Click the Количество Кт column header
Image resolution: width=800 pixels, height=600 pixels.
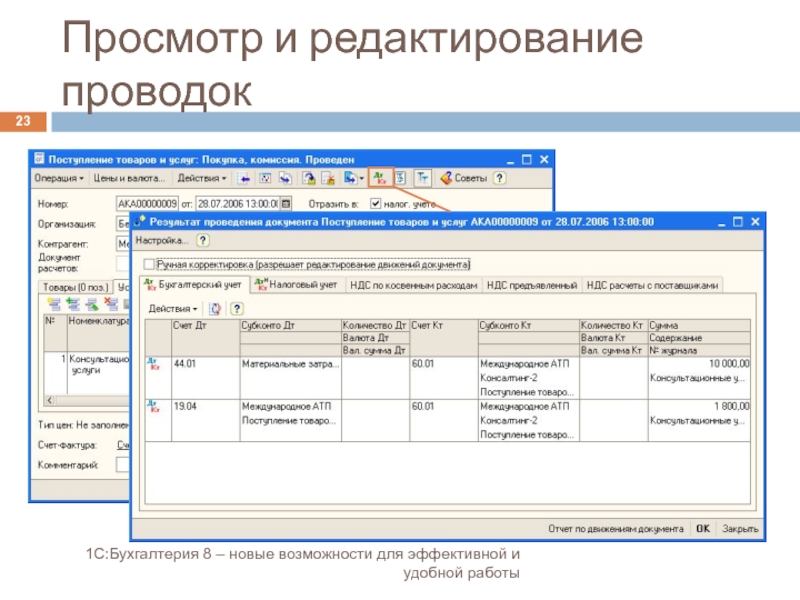(613, 325)
